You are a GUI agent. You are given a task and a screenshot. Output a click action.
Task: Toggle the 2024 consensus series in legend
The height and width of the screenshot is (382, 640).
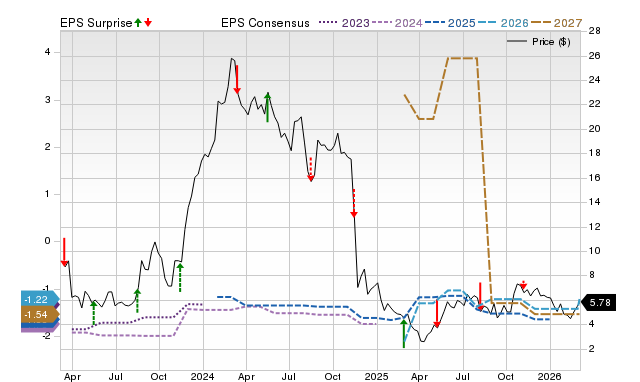tap(397, 23)
